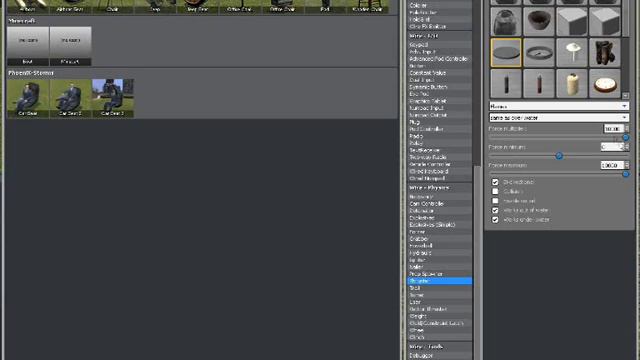Spawn the Car Seat 3 vehicle
Screen dimensions: 640x360
click(113, 98)
